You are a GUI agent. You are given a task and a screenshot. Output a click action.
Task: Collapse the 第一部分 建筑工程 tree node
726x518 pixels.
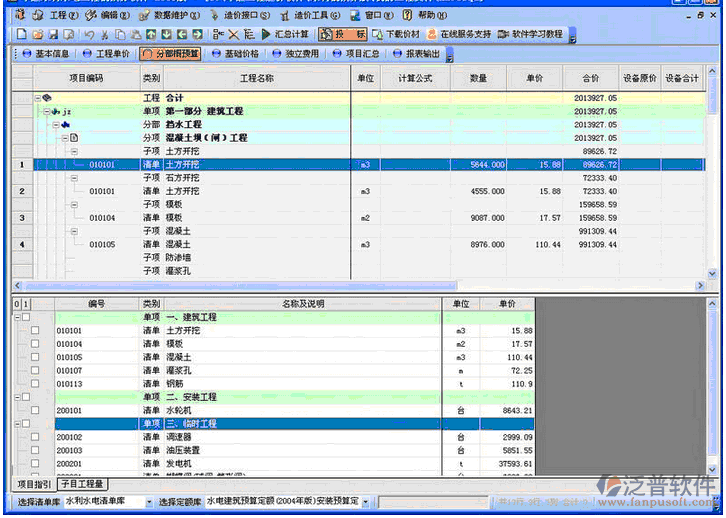point(47,111)
